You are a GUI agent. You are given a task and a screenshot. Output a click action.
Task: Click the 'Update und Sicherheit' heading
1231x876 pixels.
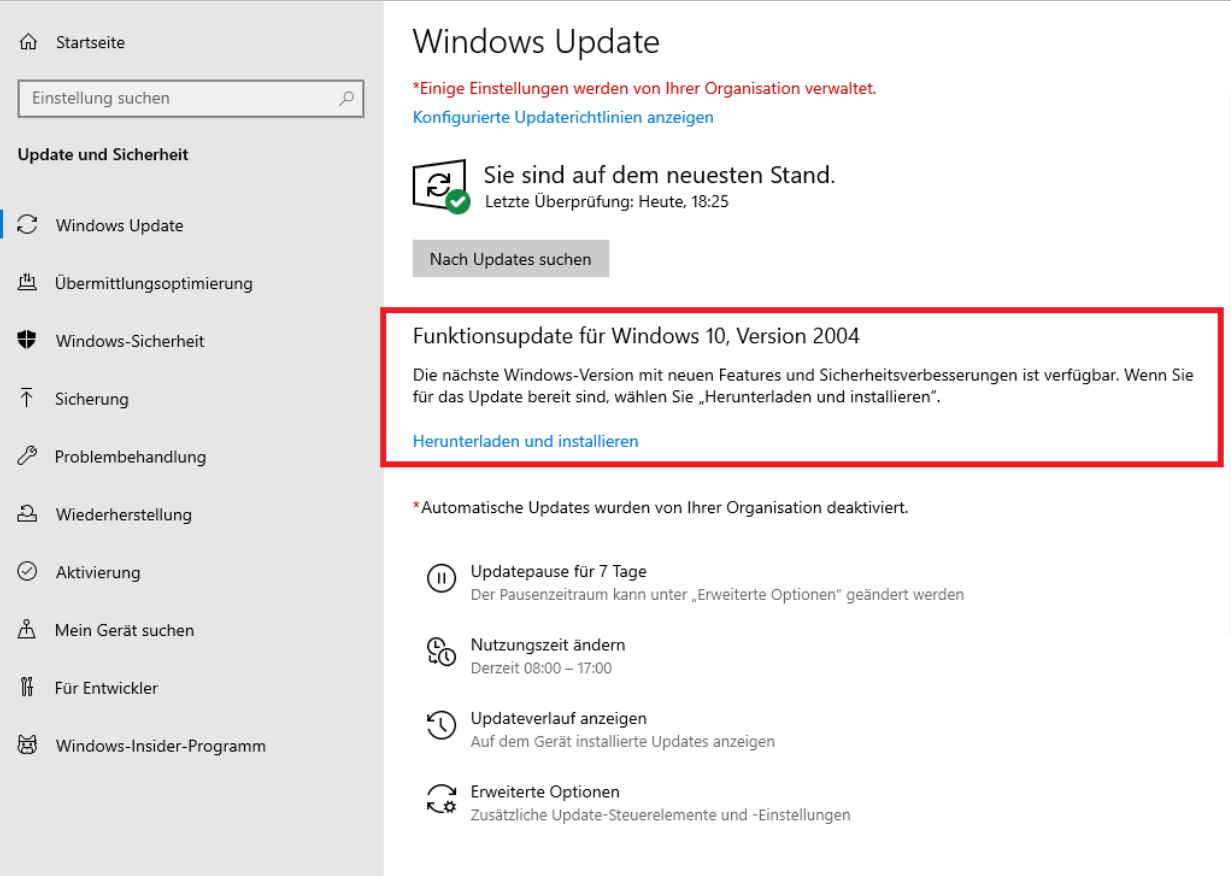click(x=103, y=155)
